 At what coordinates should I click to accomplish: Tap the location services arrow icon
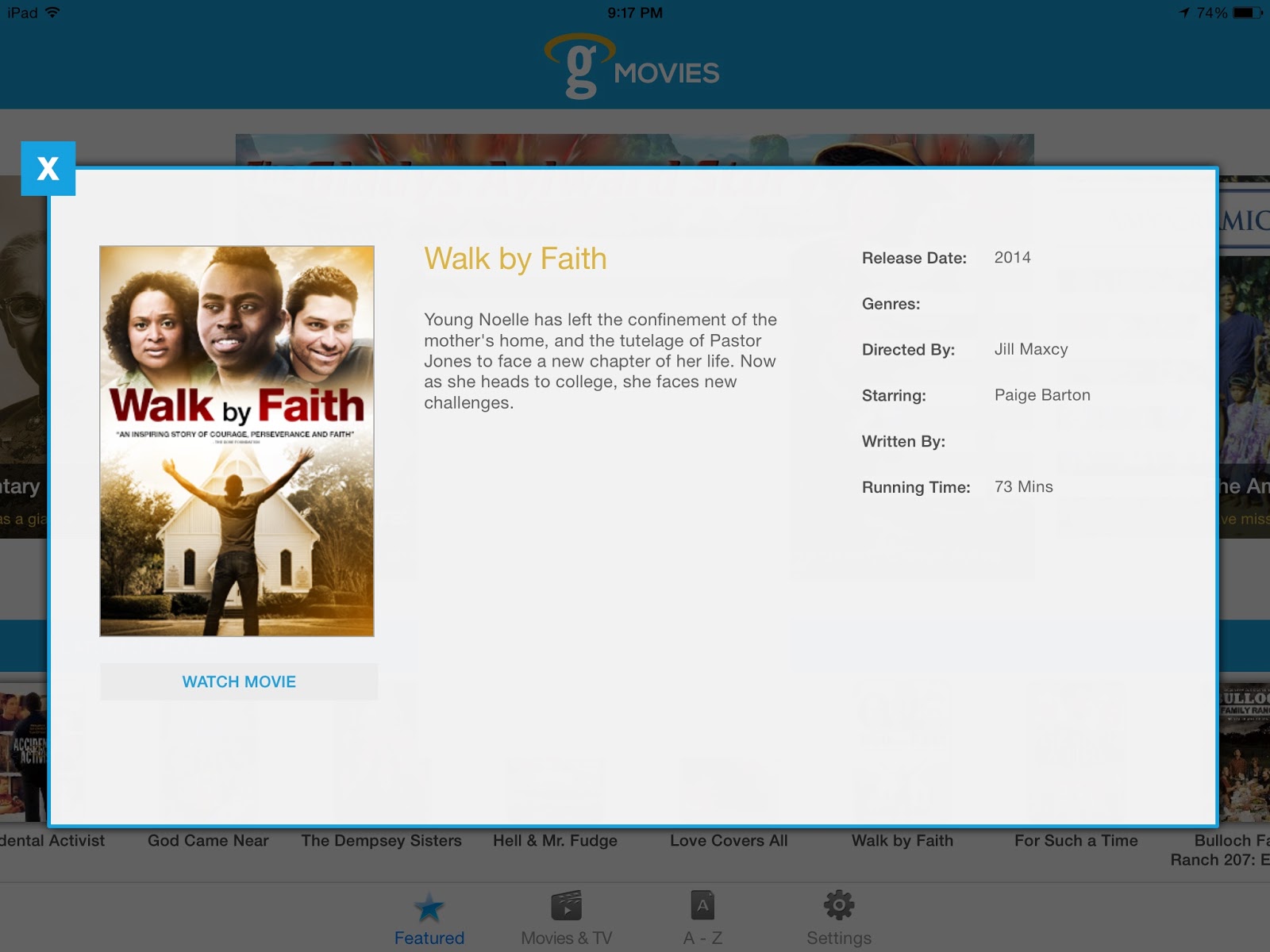1184,13
